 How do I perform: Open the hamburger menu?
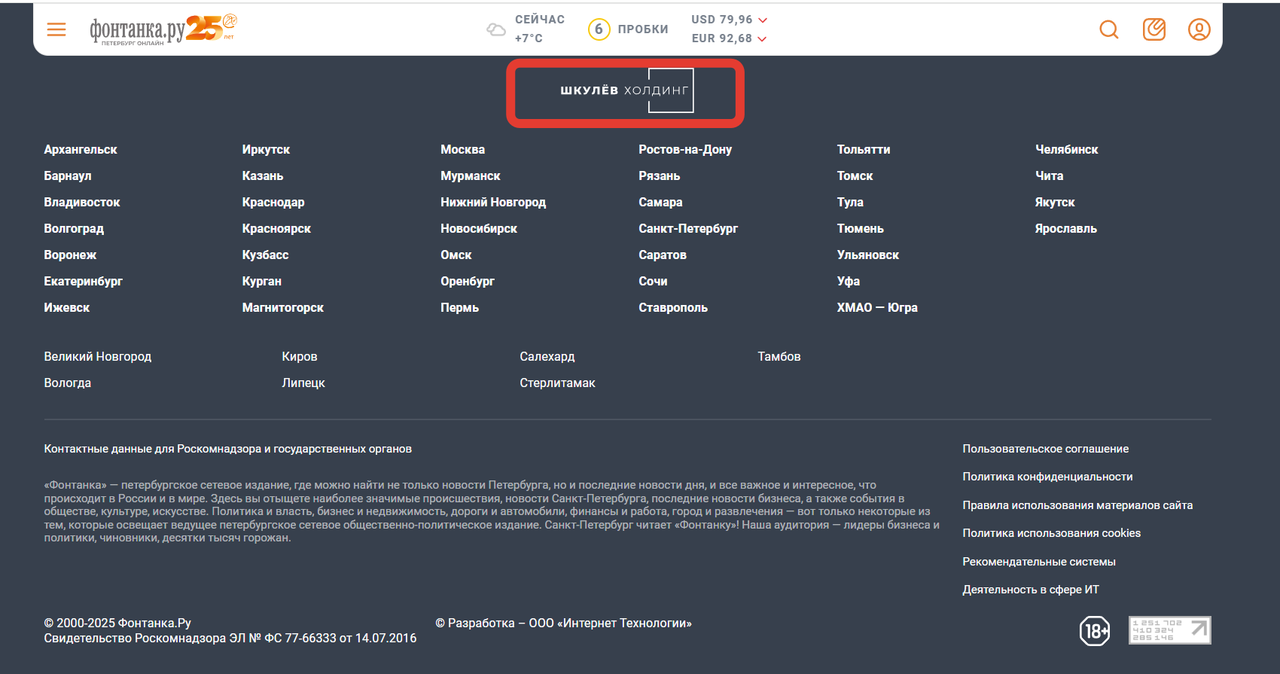tap(56, 29)
